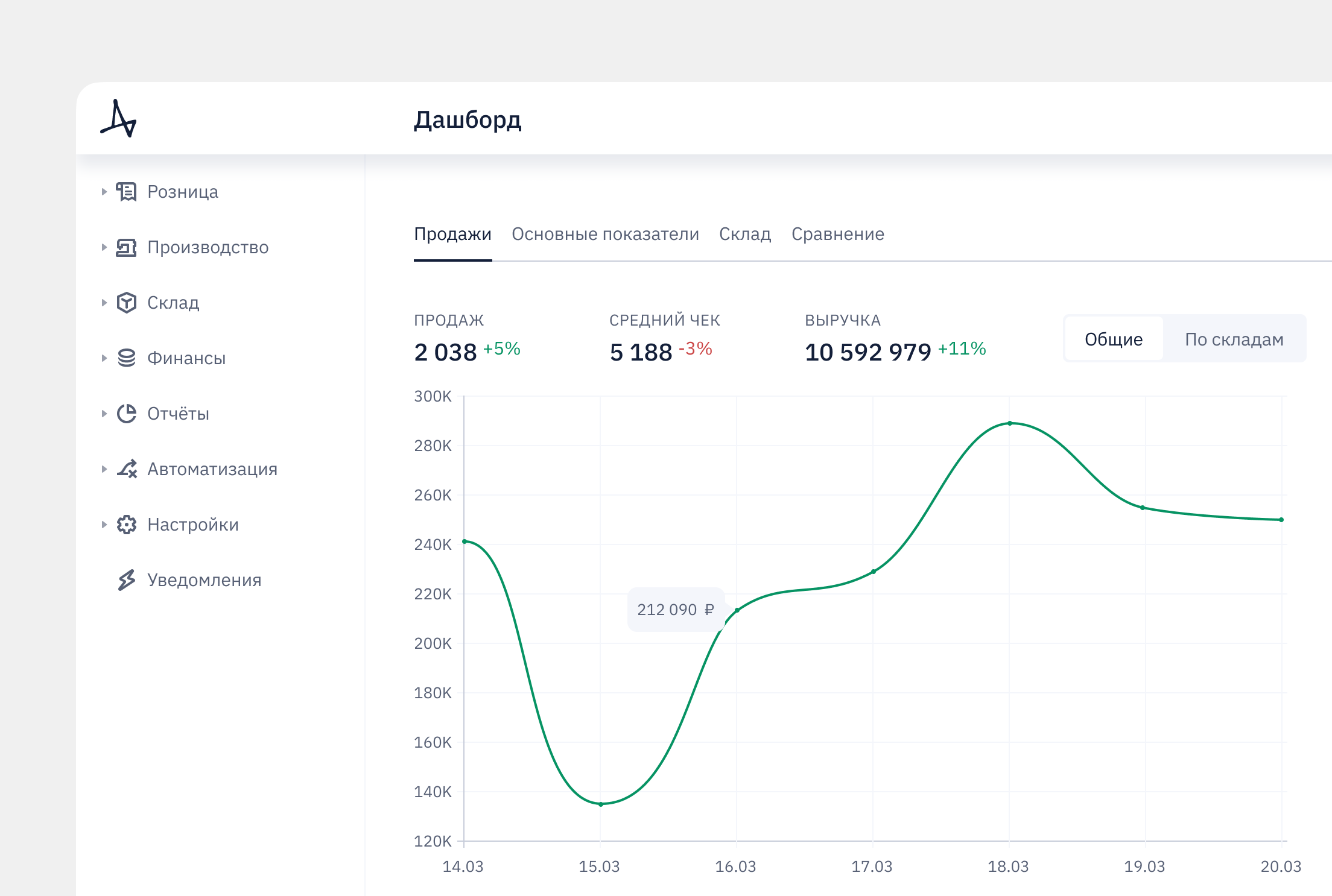Click the receipt icon next to Розница
Image resolution: width=1332 pixels, height=896 pixels.
point(126,192)
